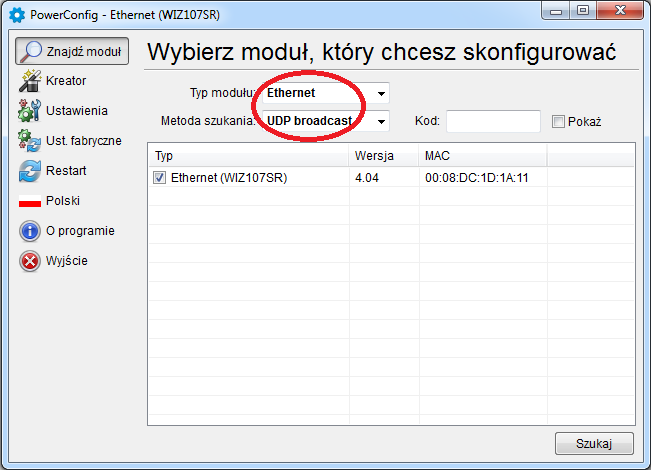Select the Kreator menu label
This screenshot has width=651, height=470.
pos(66,81)
